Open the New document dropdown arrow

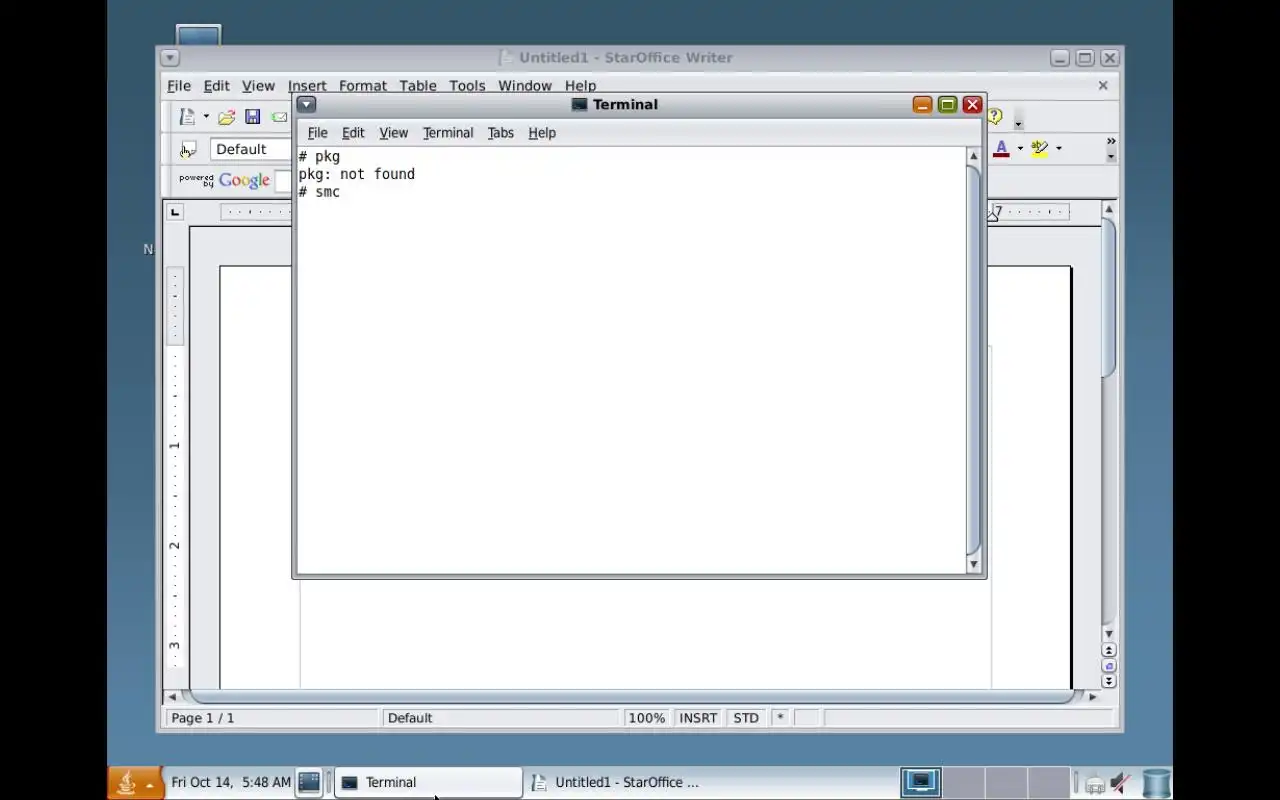(x=206, y=117)
